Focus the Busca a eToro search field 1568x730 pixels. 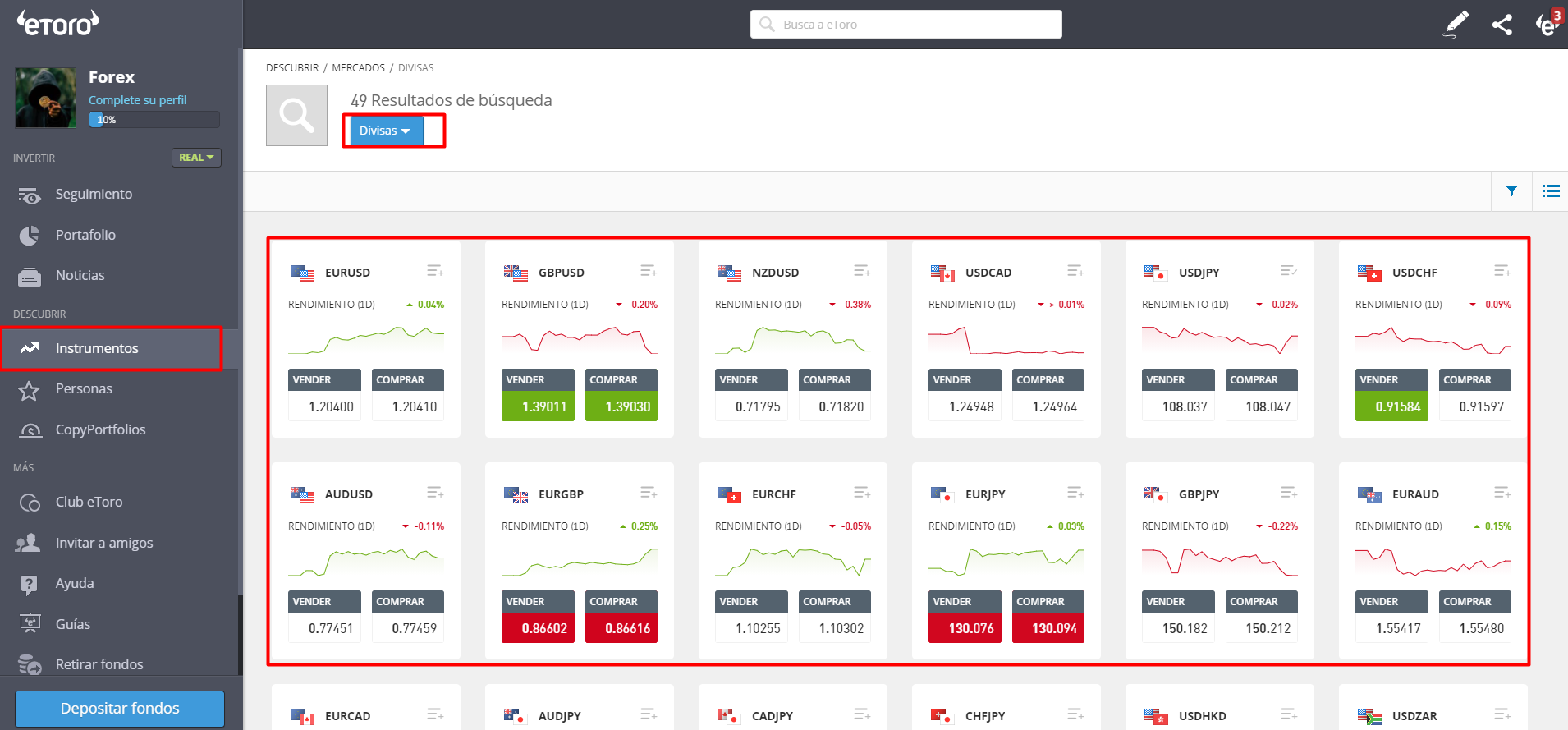pyautogui.click(x=905, y=24)
